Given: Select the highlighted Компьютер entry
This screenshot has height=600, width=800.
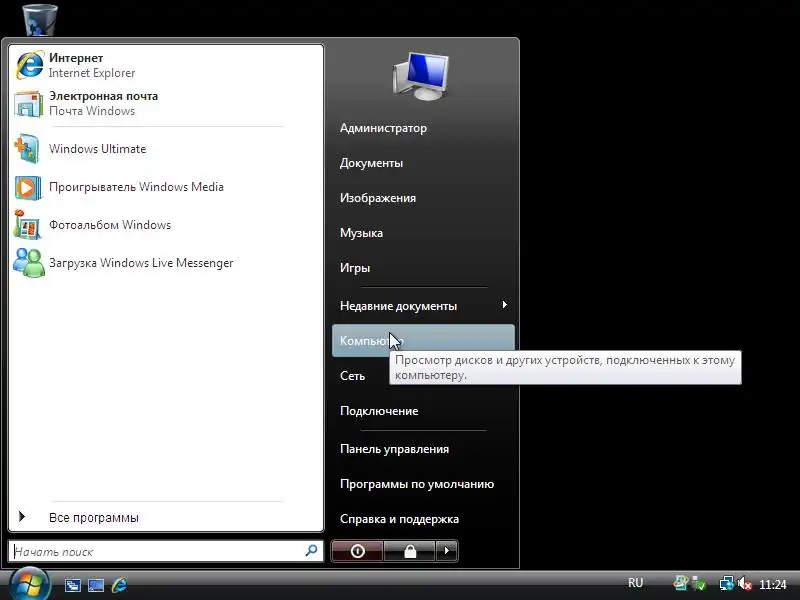Looking at the screenshot, I should [x=423, y=341].
